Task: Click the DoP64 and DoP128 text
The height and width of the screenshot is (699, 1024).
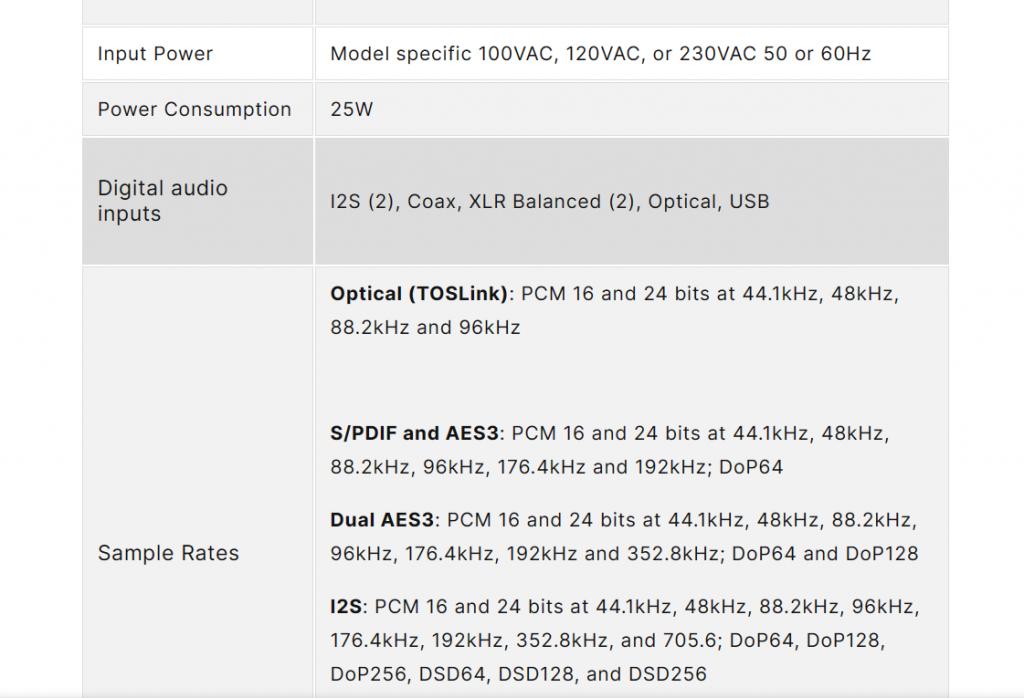Action: pos(824,553)
